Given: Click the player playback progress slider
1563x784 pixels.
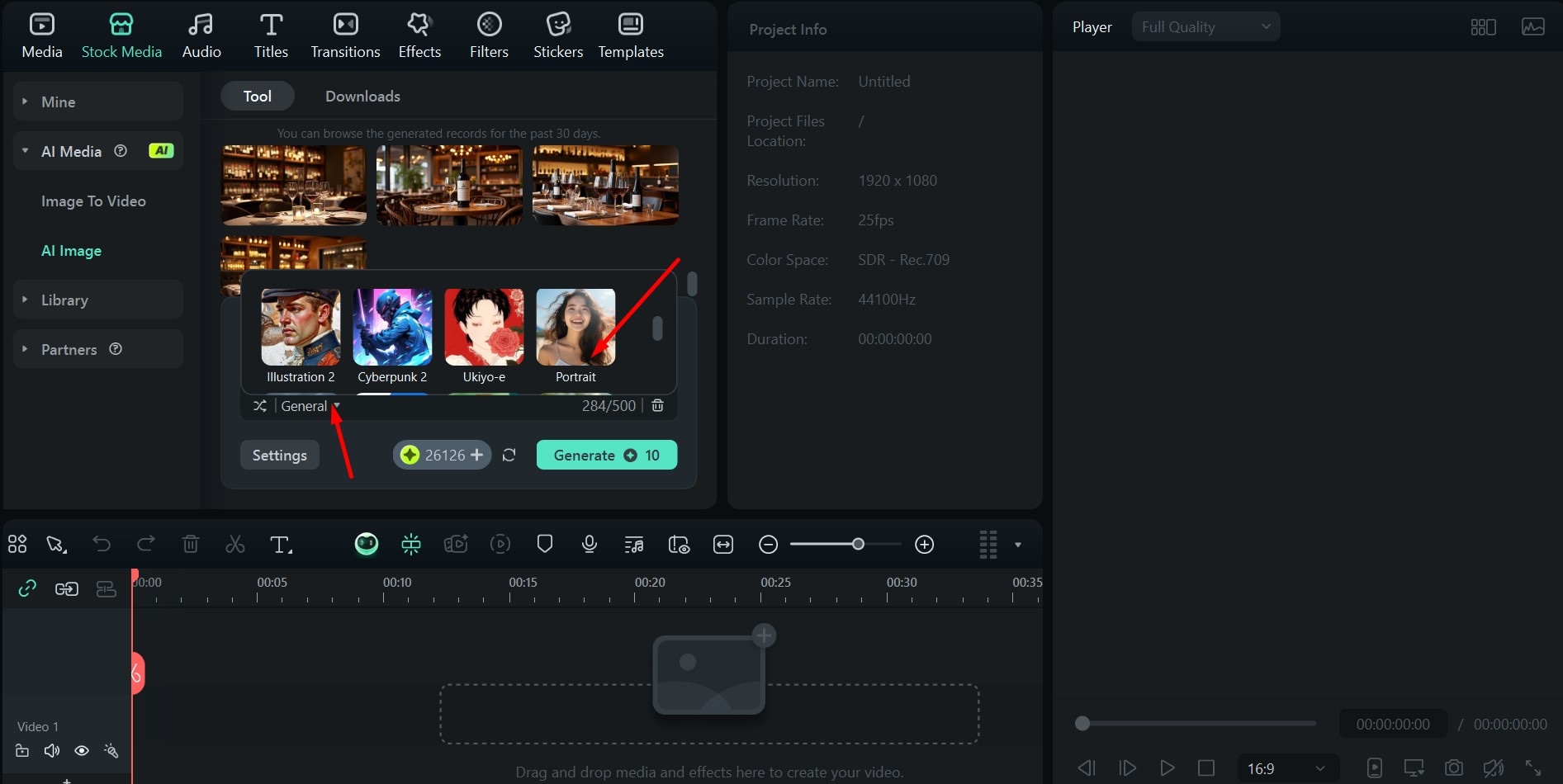Looking at the screenshot, I should click(1196, 724).
